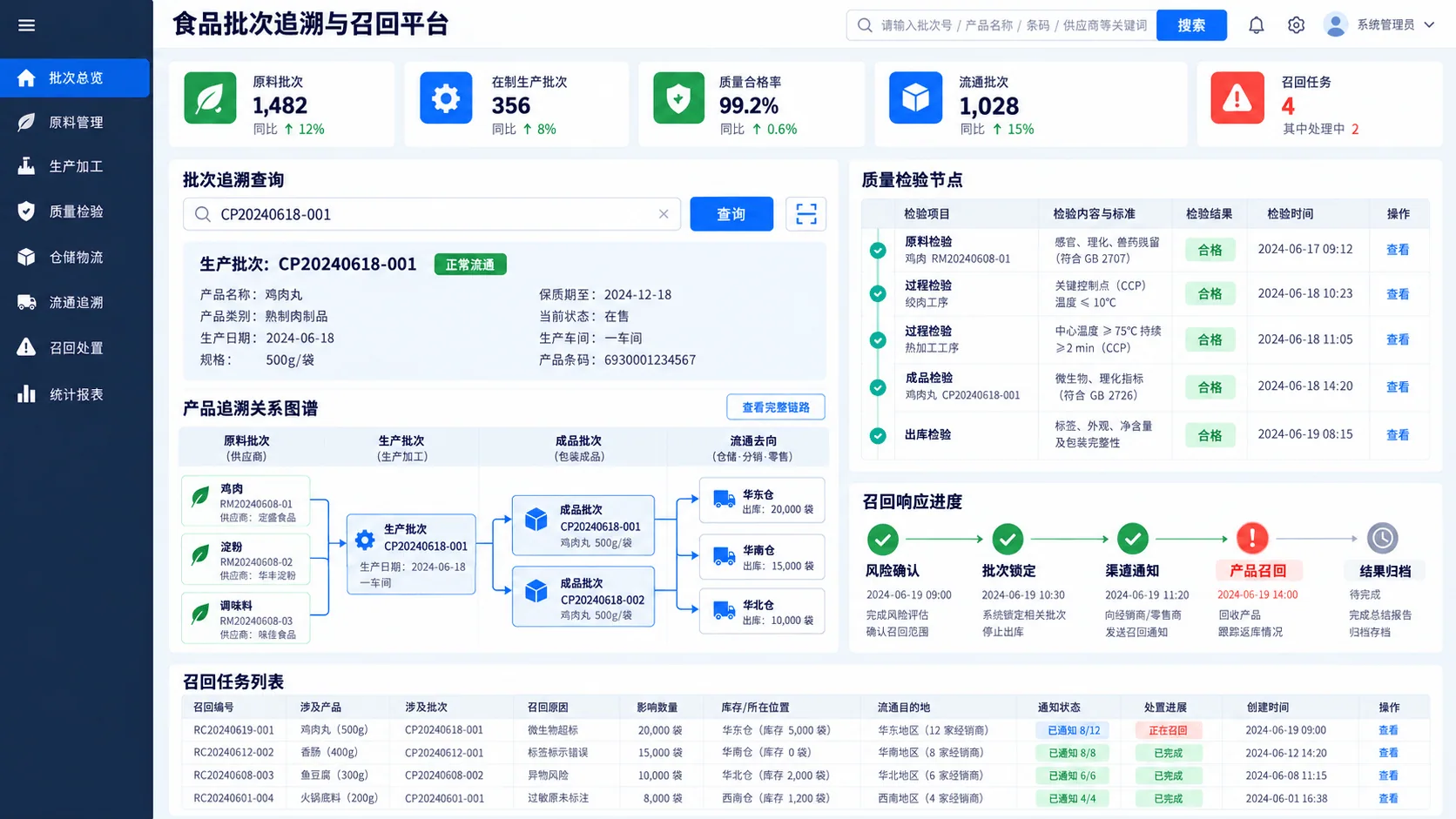Open settings gear in header
The image size is (1456, 819).
coord(1296,25)
